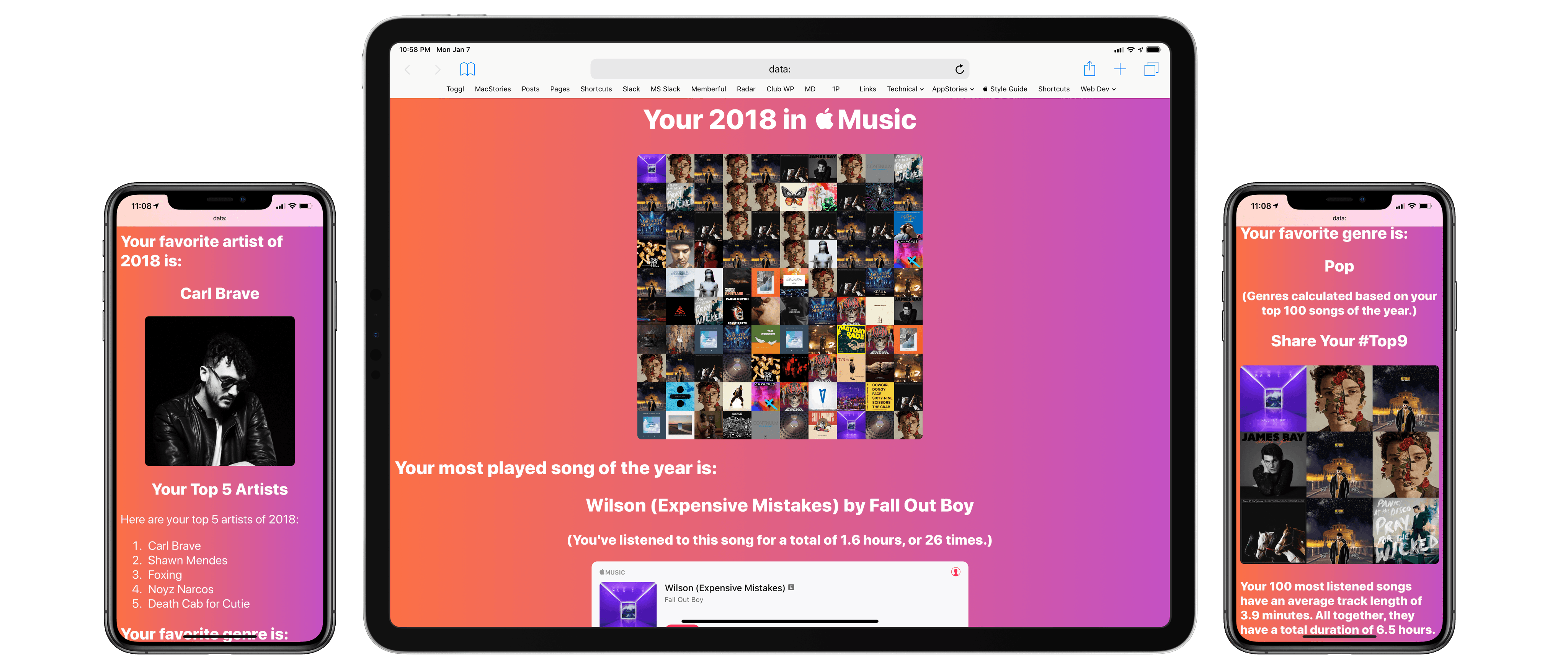Open the MS Slack bookmark

click(665, 89)
